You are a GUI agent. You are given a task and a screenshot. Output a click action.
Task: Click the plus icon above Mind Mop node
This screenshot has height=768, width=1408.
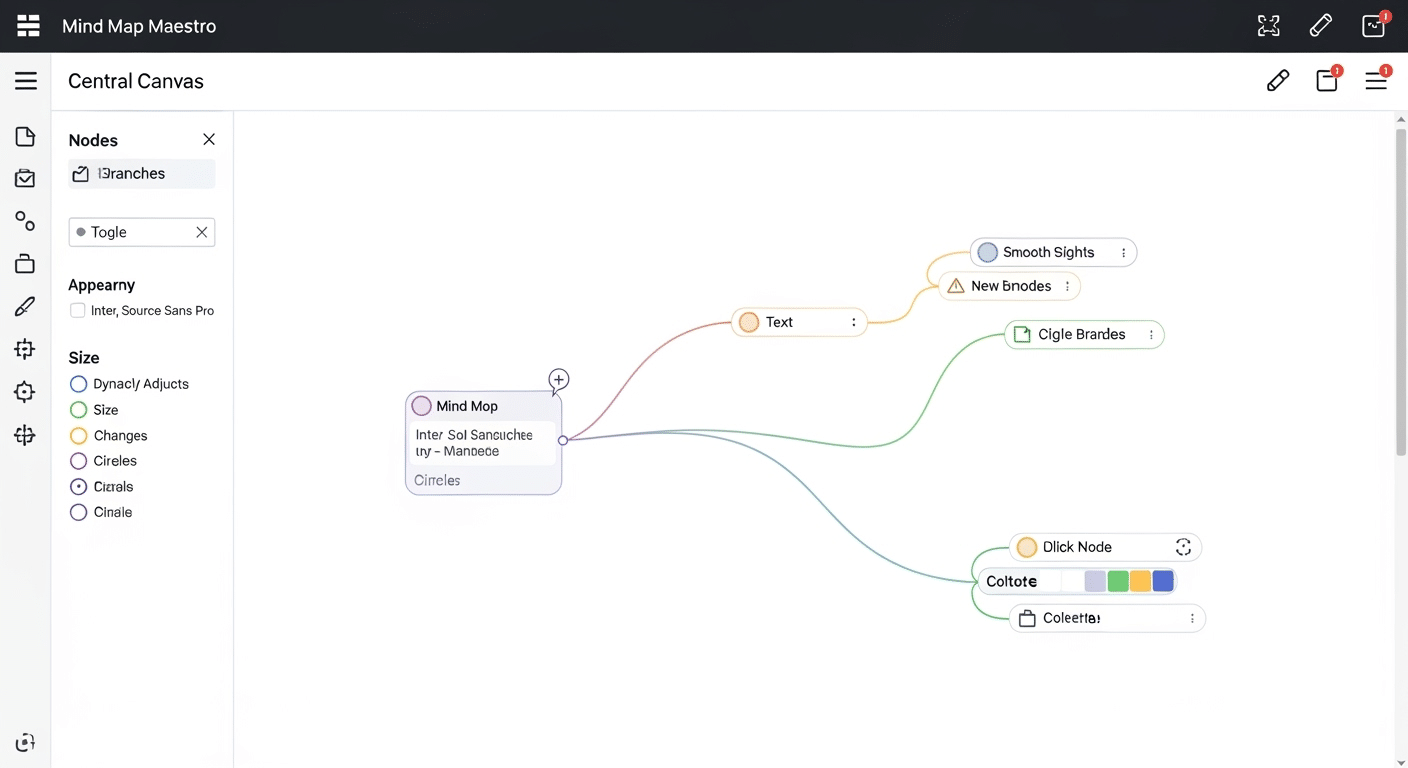pos(559,379)
